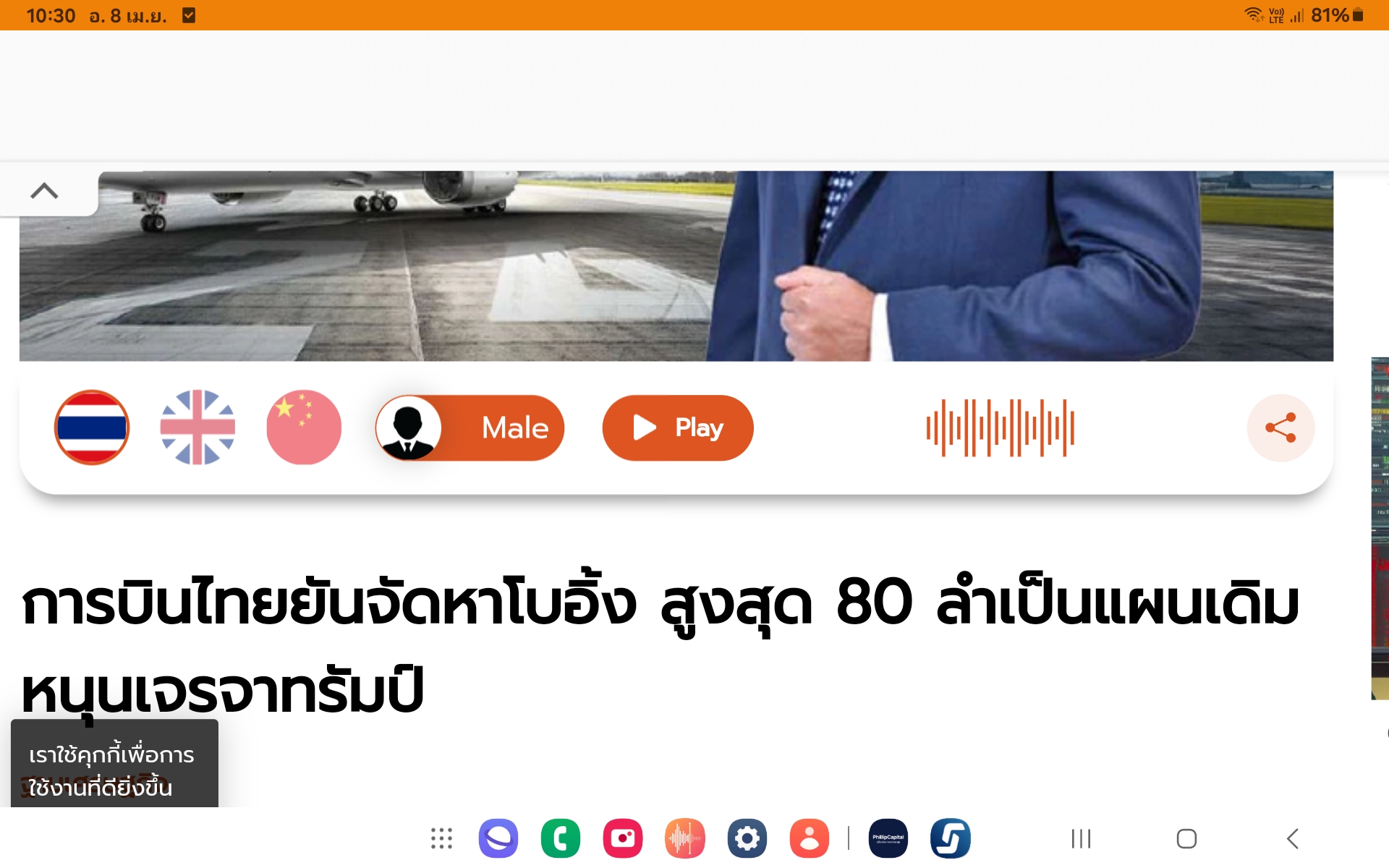This screenshot has width=1389, height=868.
Task: Open the Settings gear app icon
Action: pyautogui.click(x=747, y=838)
